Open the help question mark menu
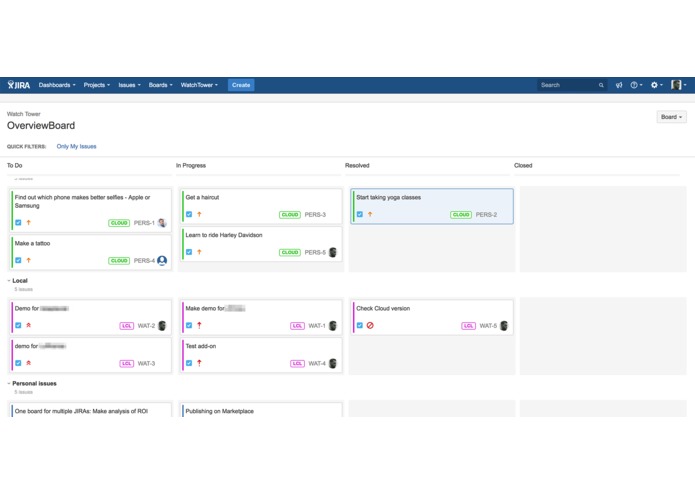This screenshot has height=494, width=695. pyautogui.click(x=636, y=85)
